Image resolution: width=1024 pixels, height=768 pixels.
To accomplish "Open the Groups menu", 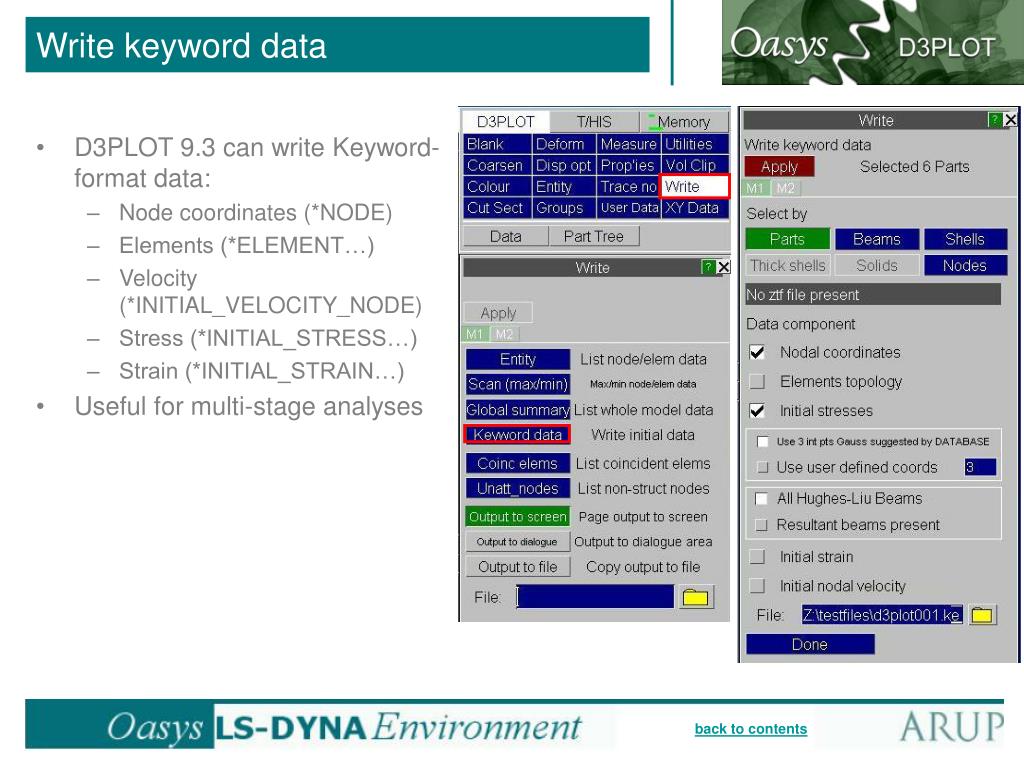I will [x=564, y=208].
